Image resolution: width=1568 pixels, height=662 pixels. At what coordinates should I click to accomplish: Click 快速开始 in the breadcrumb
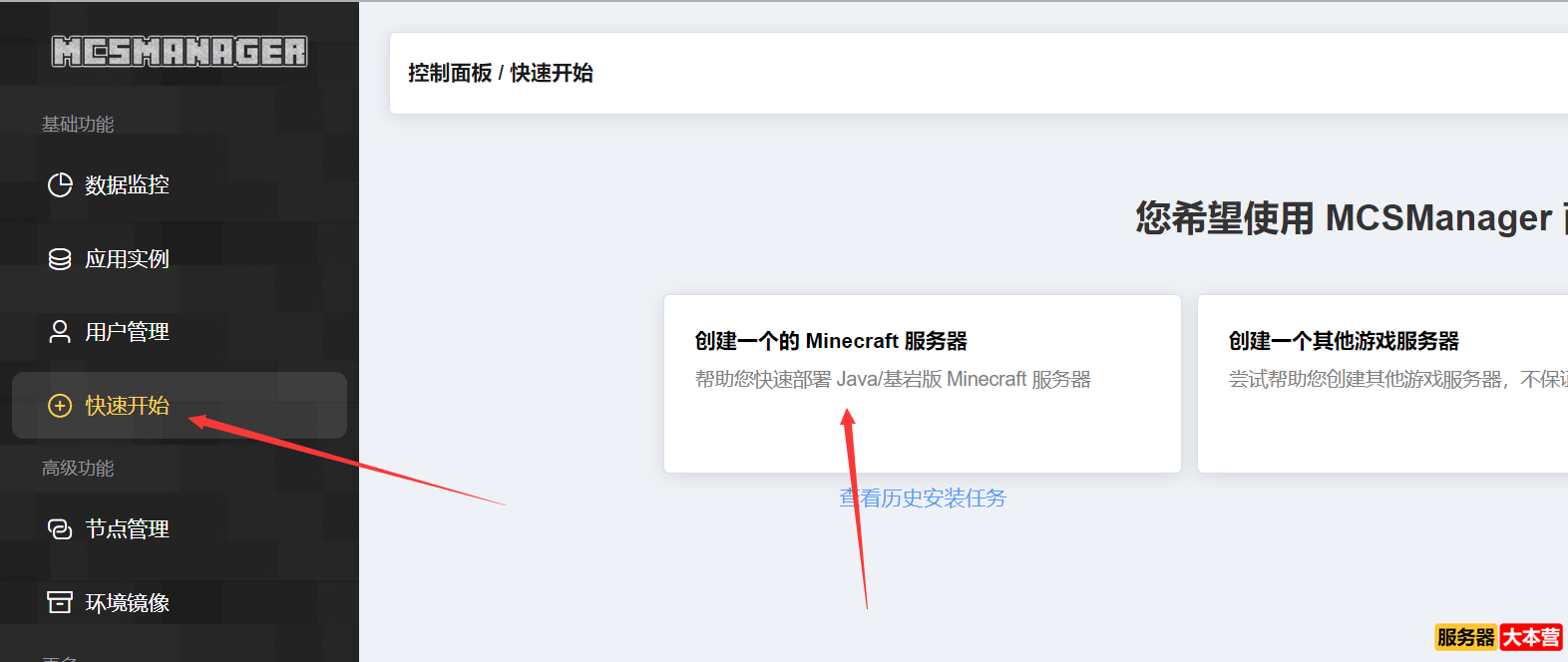tap(552, 73)
